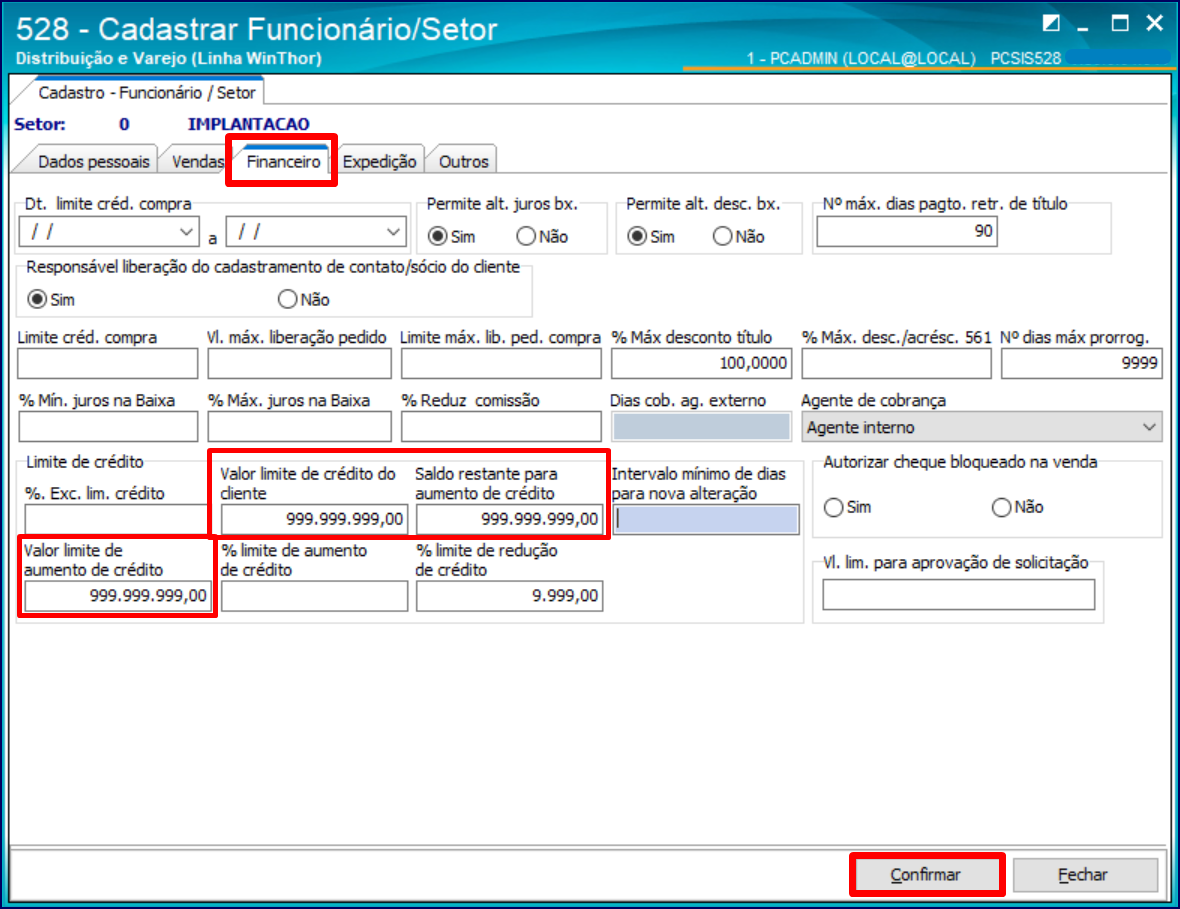The image size is (1180, 909).
Task: Open the second date dropdown after 'a'
Action: coord(393,232)
